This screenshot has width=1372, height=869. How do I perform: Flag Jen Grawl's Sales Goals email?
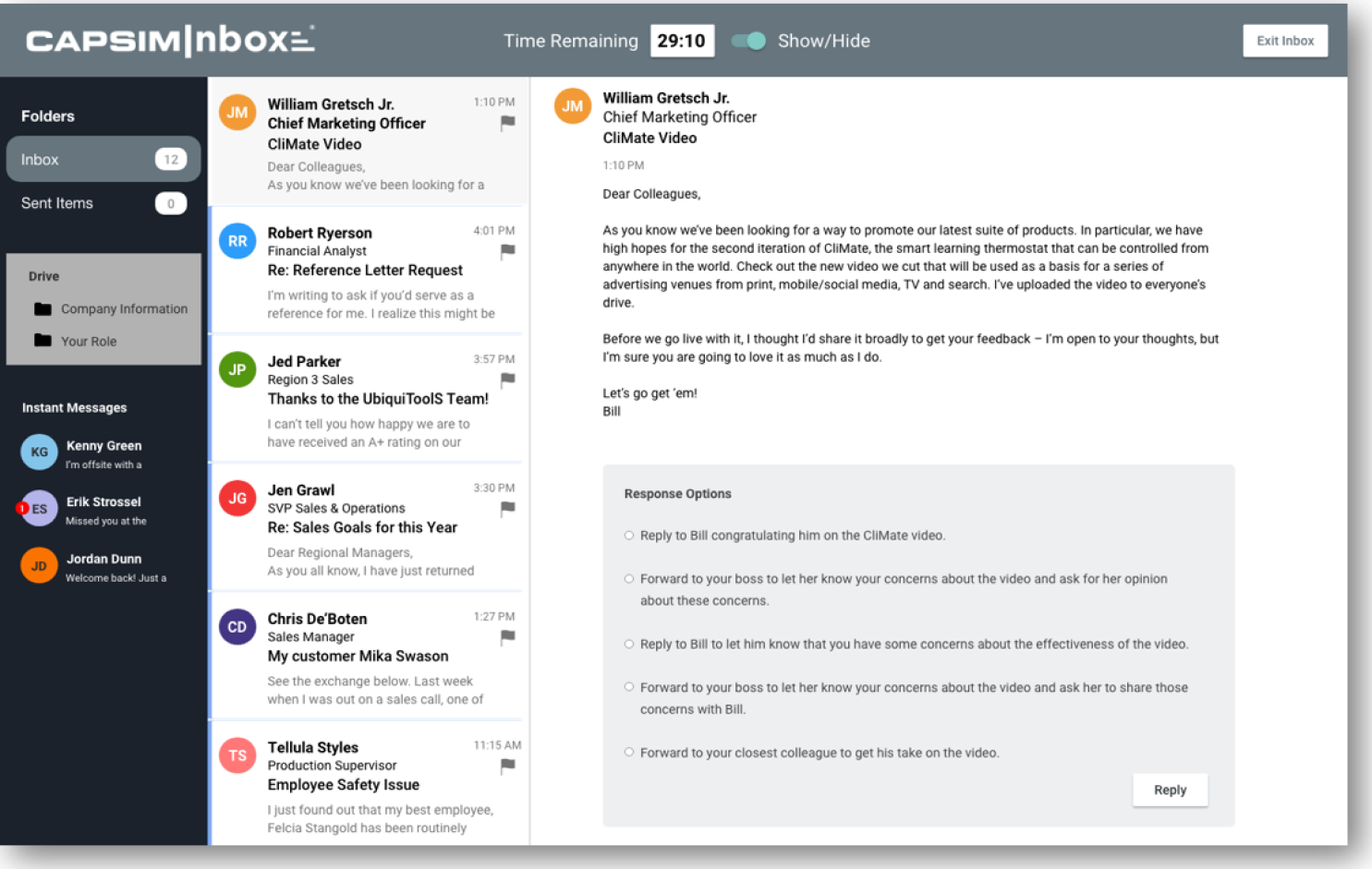click(507, 508)
